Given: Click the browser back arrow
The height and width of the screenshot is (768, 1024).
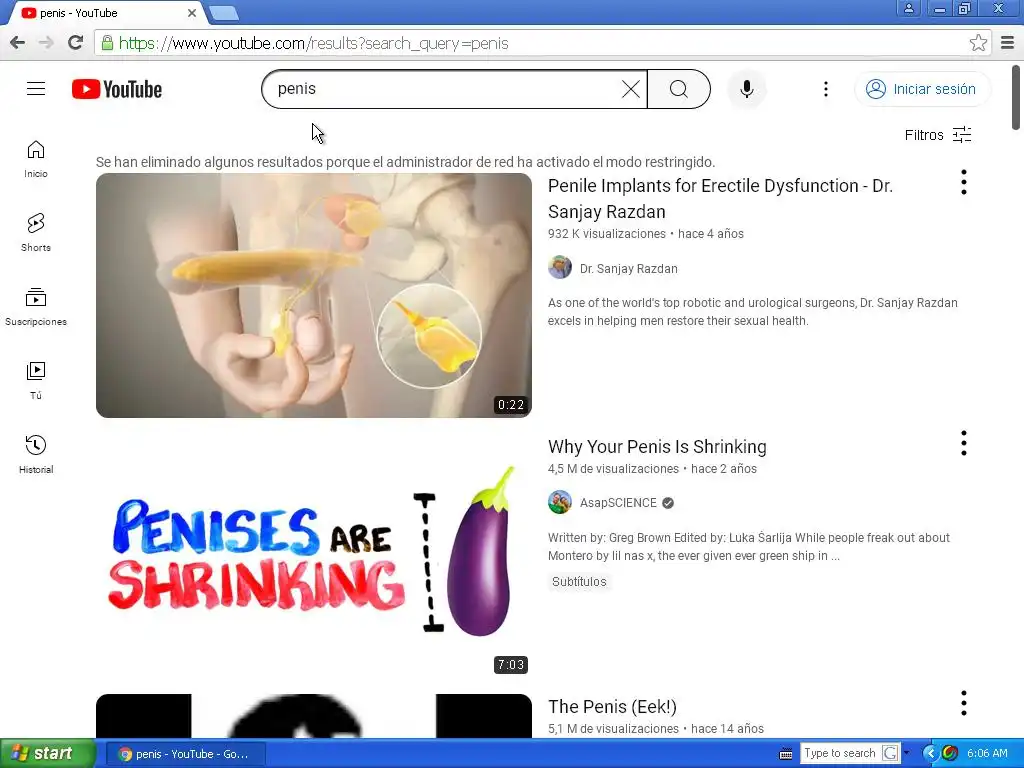Looking at the screenshot, I should (x=18, y=43).
